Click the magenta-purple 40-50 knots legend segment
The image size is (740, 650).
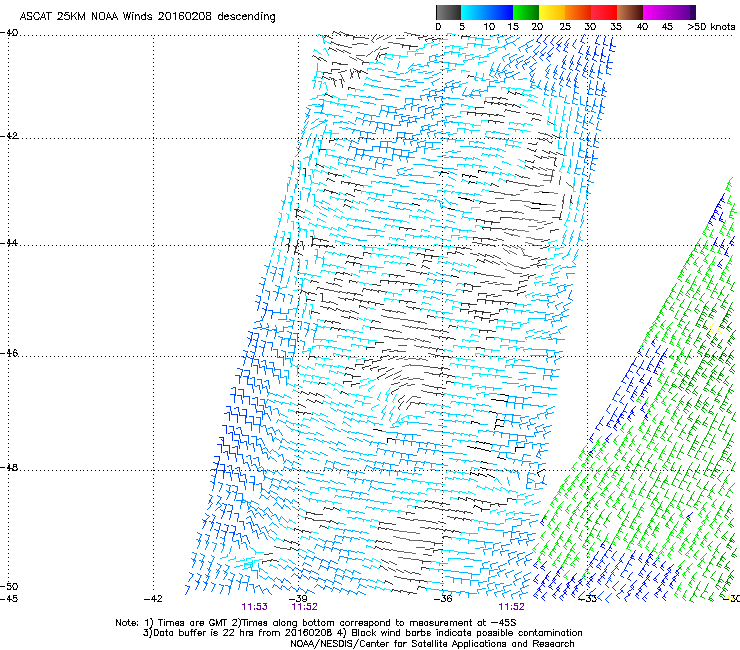[x=669, y=12]
